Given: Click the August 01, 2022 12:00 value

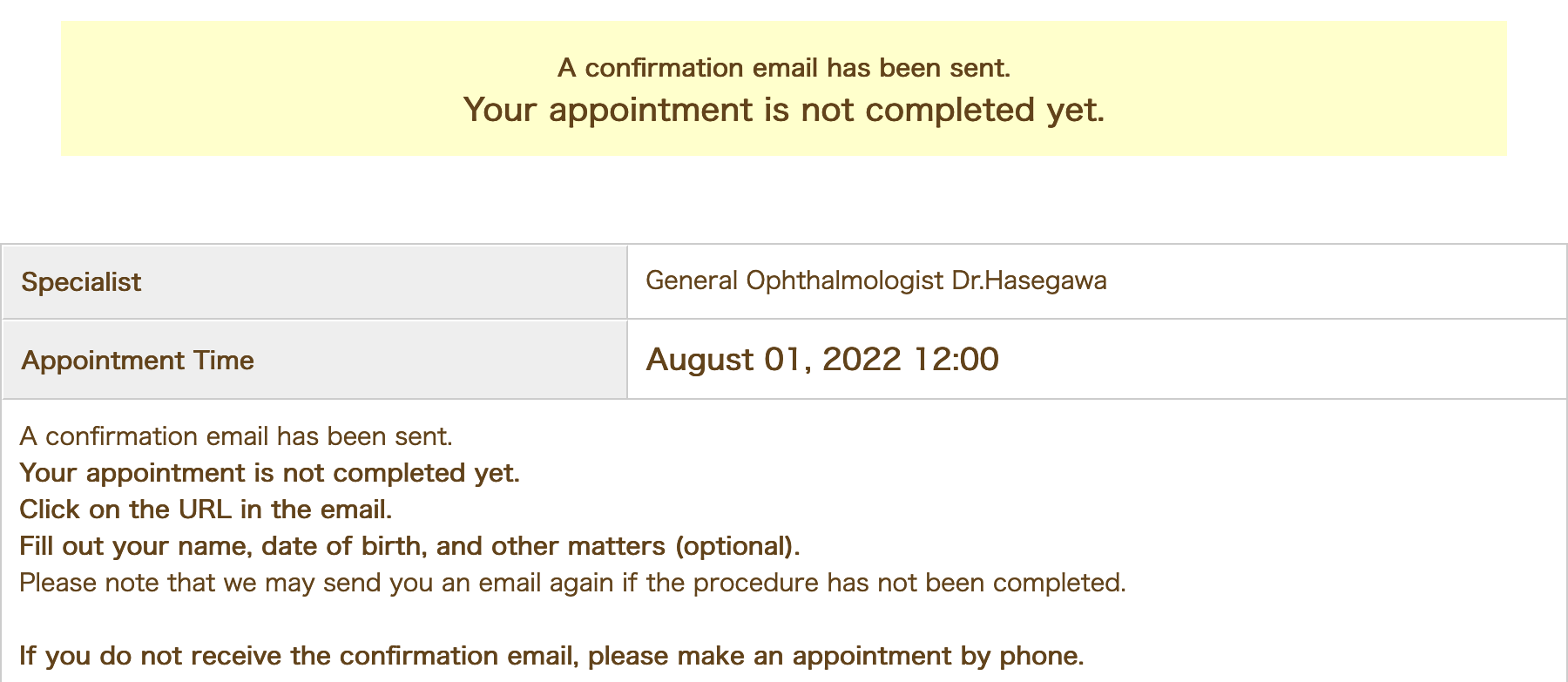Looking at the screenshot, I should (822, 359).
